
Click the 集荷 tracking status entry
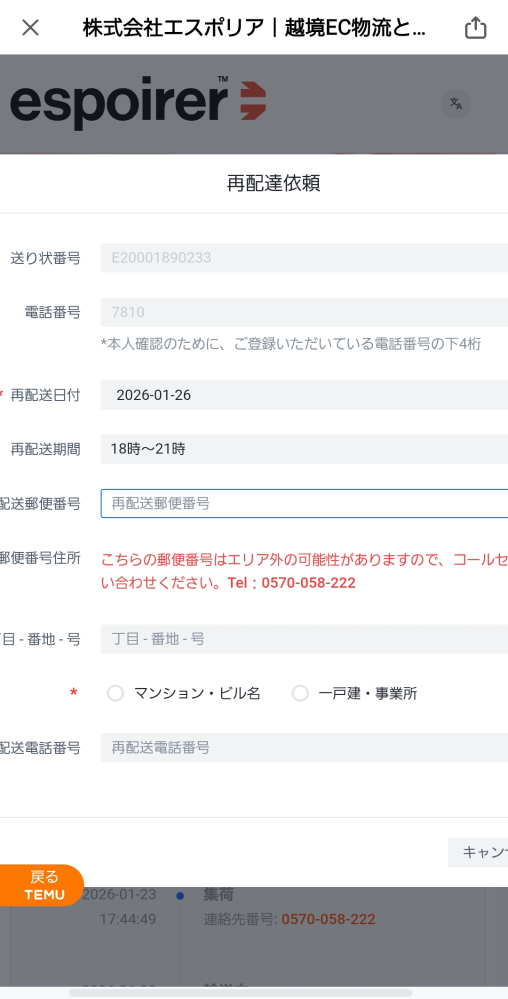[217, 894]
